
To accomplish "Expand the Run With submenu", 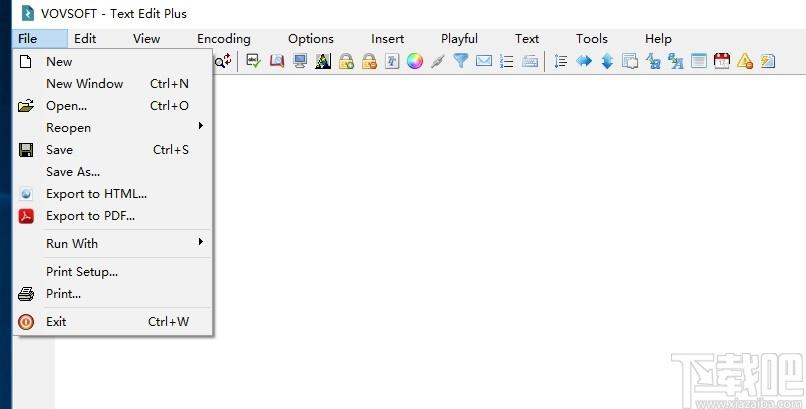I will 112,244.
